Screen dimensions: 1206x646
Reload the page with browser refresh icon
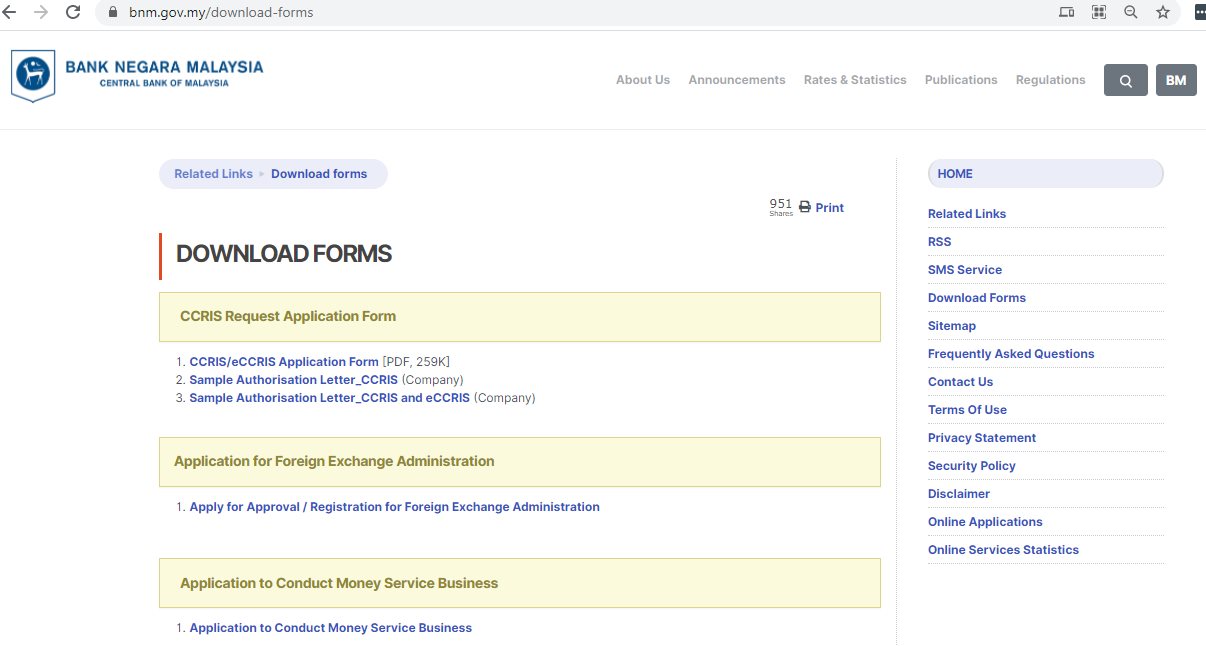click(73, 12)
